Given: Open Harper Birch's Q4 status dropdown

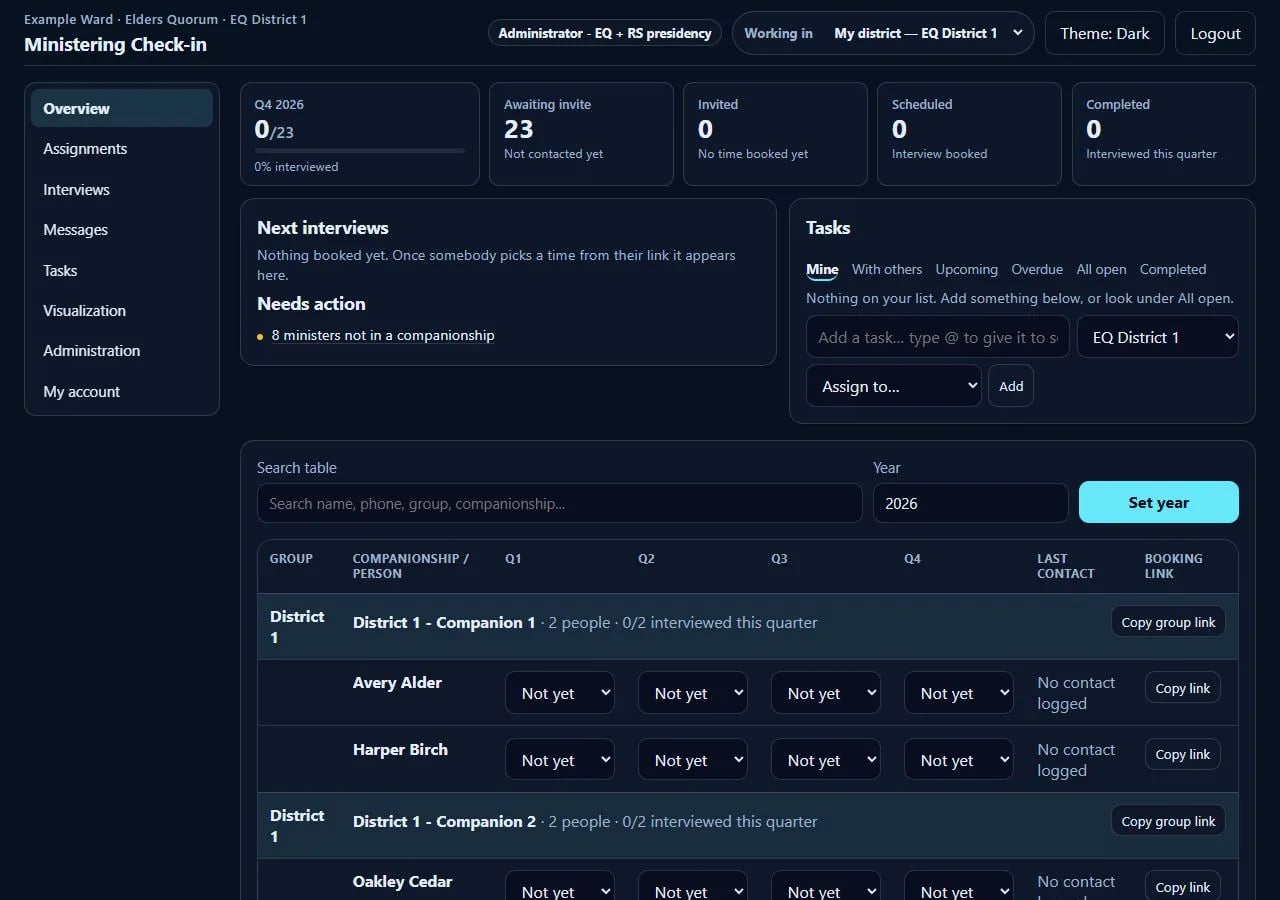Looking at the screenshot, I should click(x=958, y=760).
